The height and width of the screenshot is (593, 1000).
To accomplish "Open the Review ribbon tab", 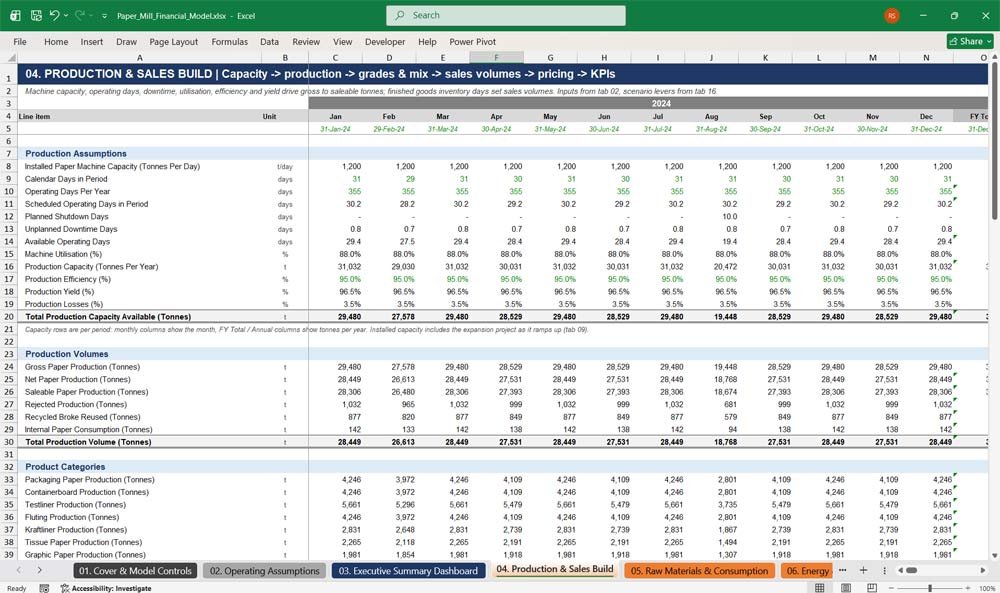I will pyautogui.click(x=306, y=41).
